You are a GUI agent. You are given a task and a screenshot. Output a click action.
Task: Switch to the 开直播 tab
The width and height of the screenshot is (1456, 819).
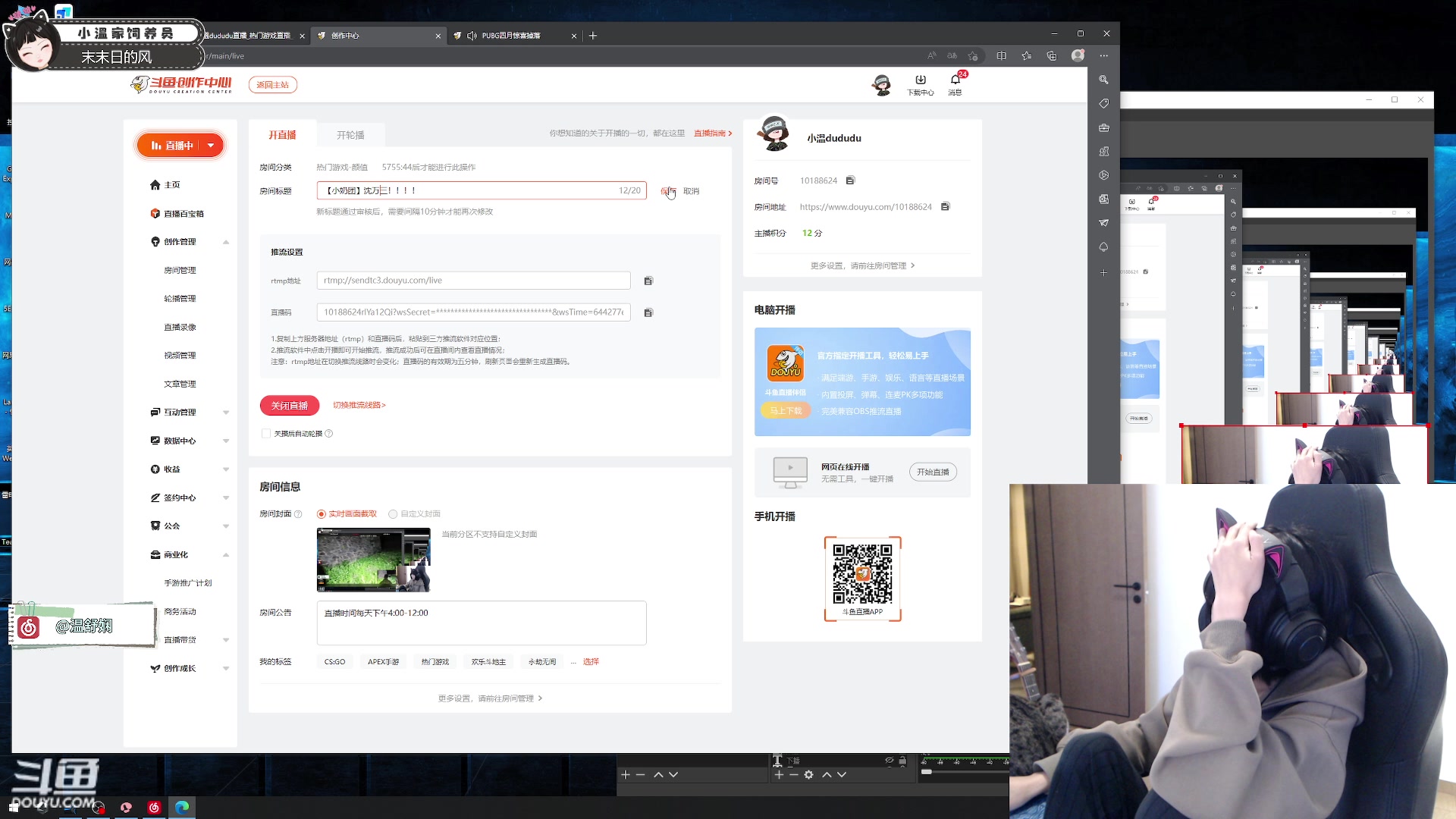[282, 135]
